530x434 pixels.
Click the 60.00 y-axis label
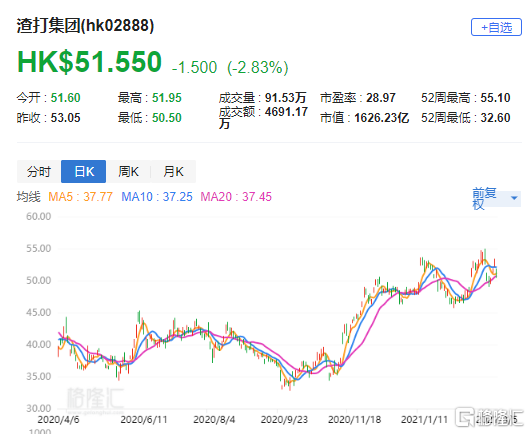(39, 217)
